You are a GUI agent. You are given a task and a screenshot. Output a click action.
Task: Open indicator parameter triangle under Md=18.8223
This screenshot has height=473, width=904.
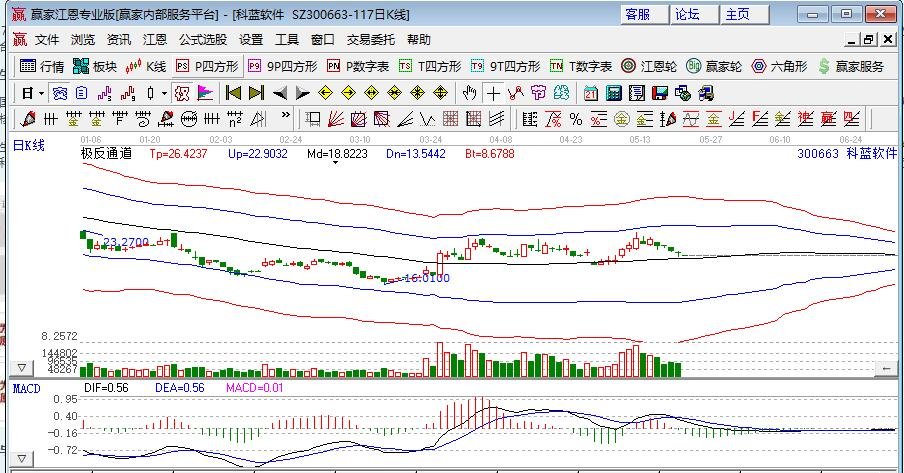336,163
